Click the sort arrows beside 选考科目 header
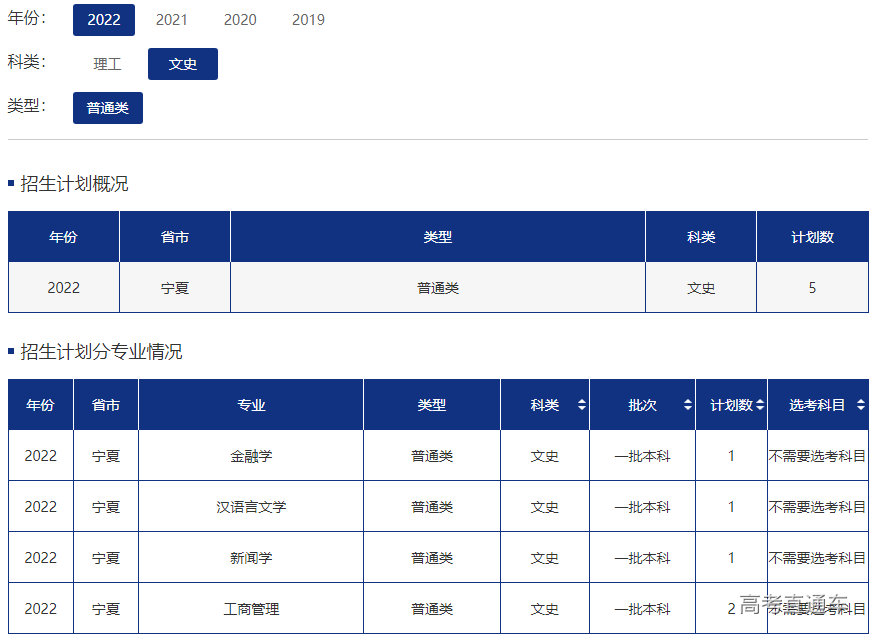This screenshot has height=644, width=877. 860,405
